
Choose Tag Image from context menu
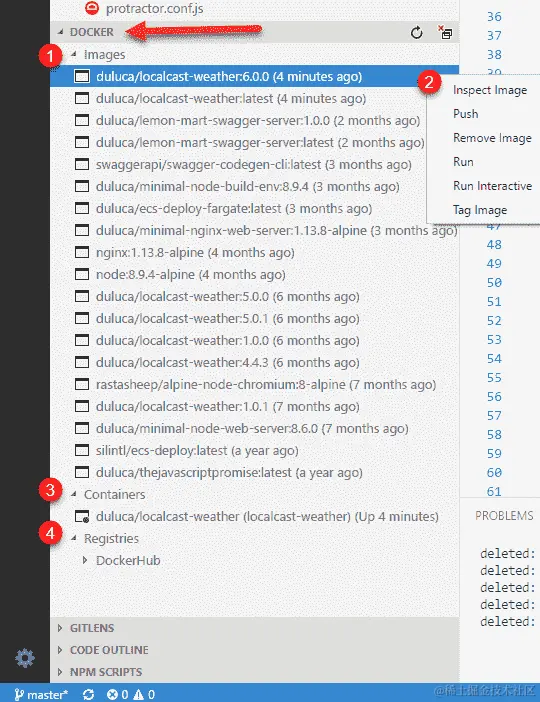pyautogui.click(x=480, y=210)
